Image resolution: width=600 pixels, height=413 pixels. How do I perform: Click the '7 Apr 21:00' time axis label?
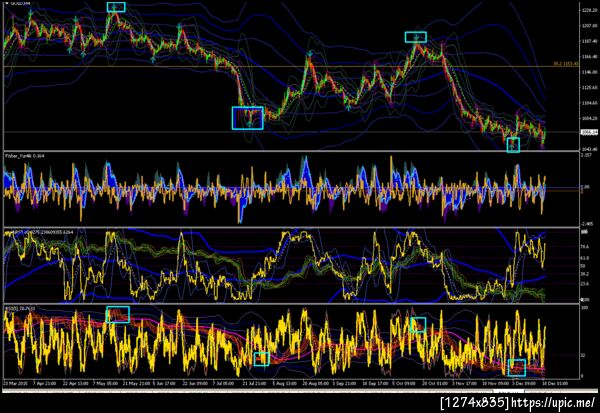click(x=44, y=383)
